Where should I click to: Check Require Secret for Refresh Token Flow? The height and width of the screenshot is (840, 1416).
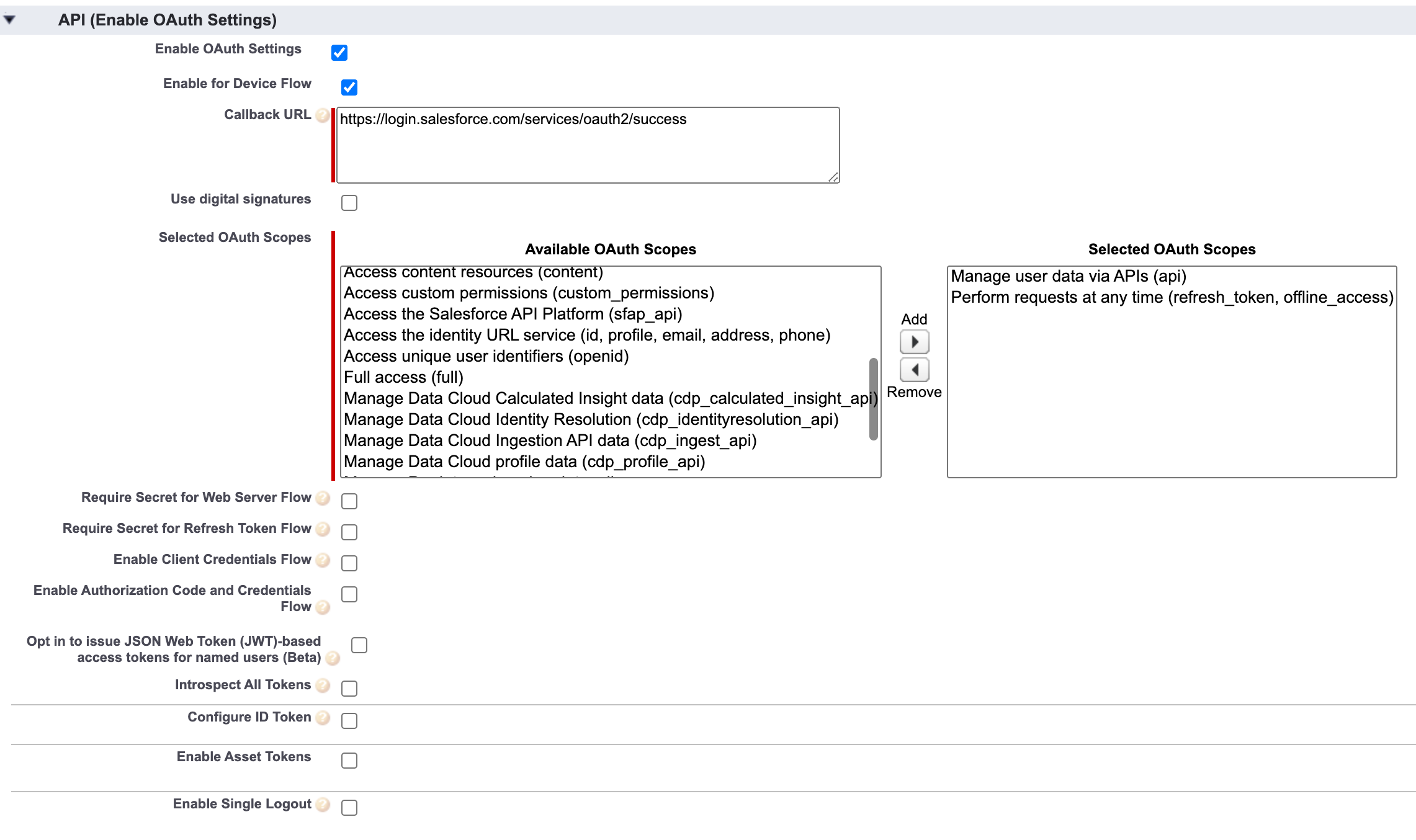349,532
